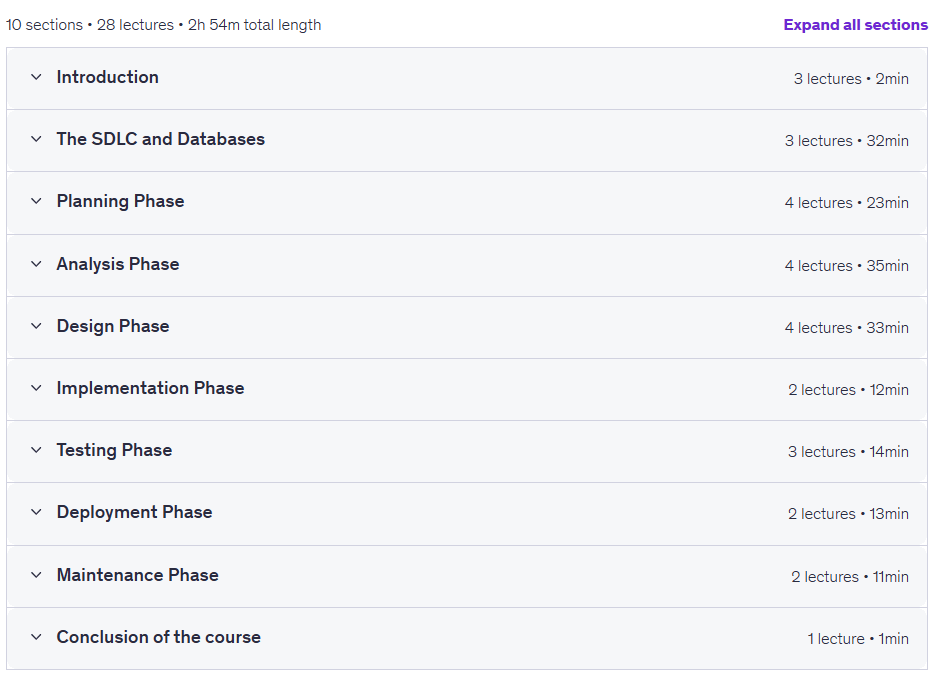The width and height of the screenshot is (935, 676).
Task: Click the Planning Phase heading
Action: [x=120, y=201]
